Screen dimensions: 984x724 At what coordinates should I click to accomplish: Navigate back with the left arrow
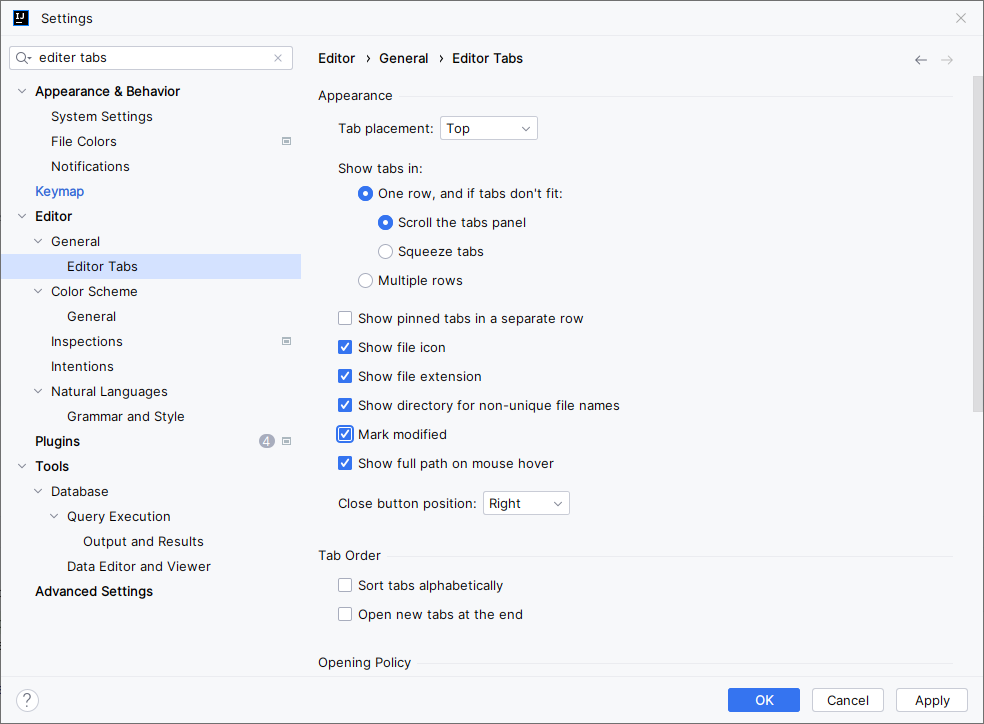921,60
